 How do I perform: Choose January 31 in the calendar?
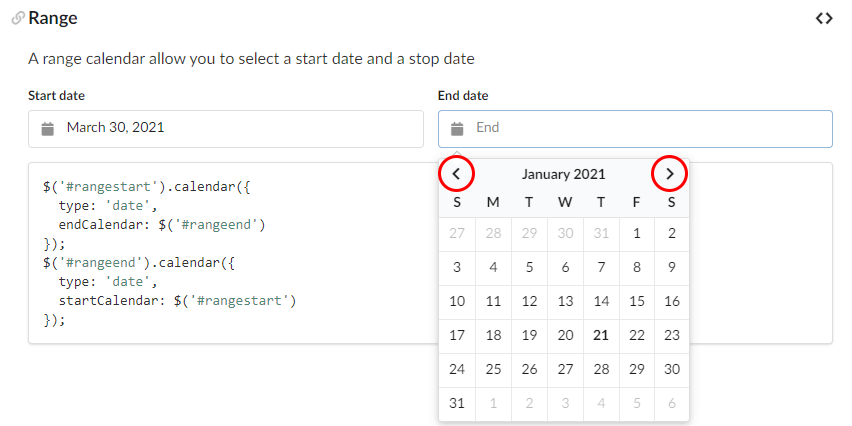pyautogui.click(x=457, y=404)
